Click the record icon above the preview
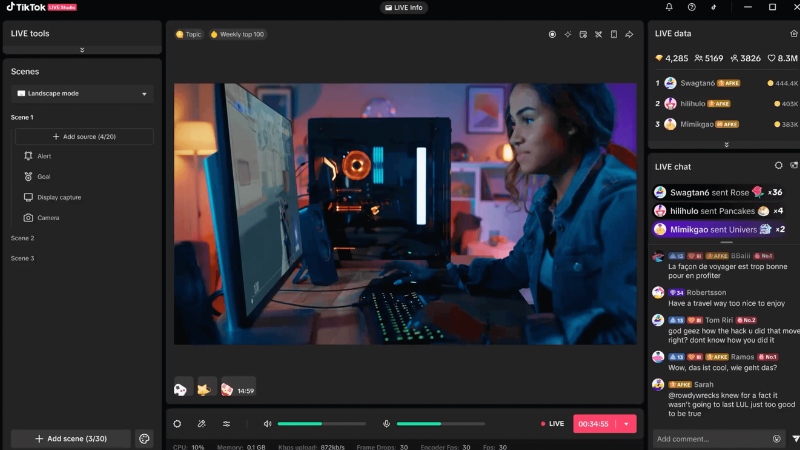Image resolution: width=800 pixels, height=450 pixels. [552, 34]
